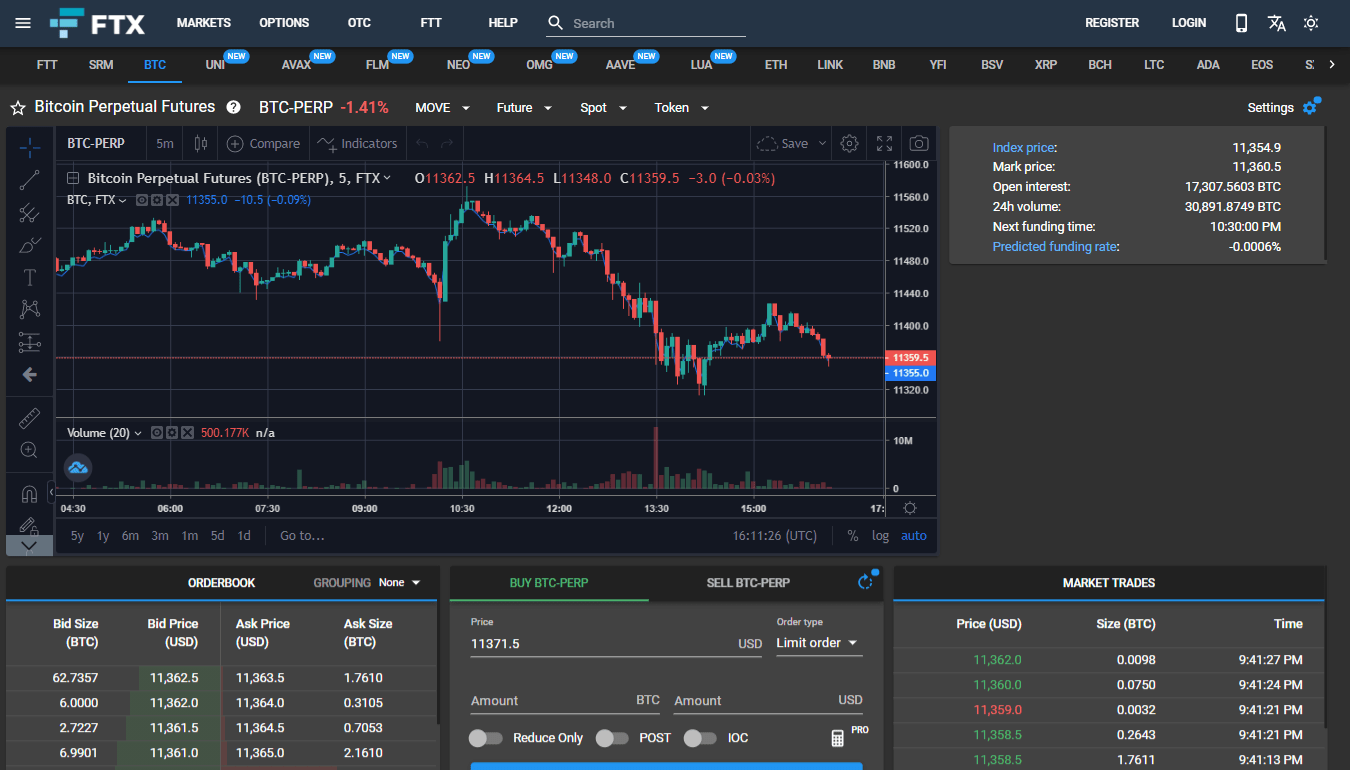The image size is (1350, 770).
Task: Expand more drawing tools chevron at sidebar bottom
Action: pos(30,546)
